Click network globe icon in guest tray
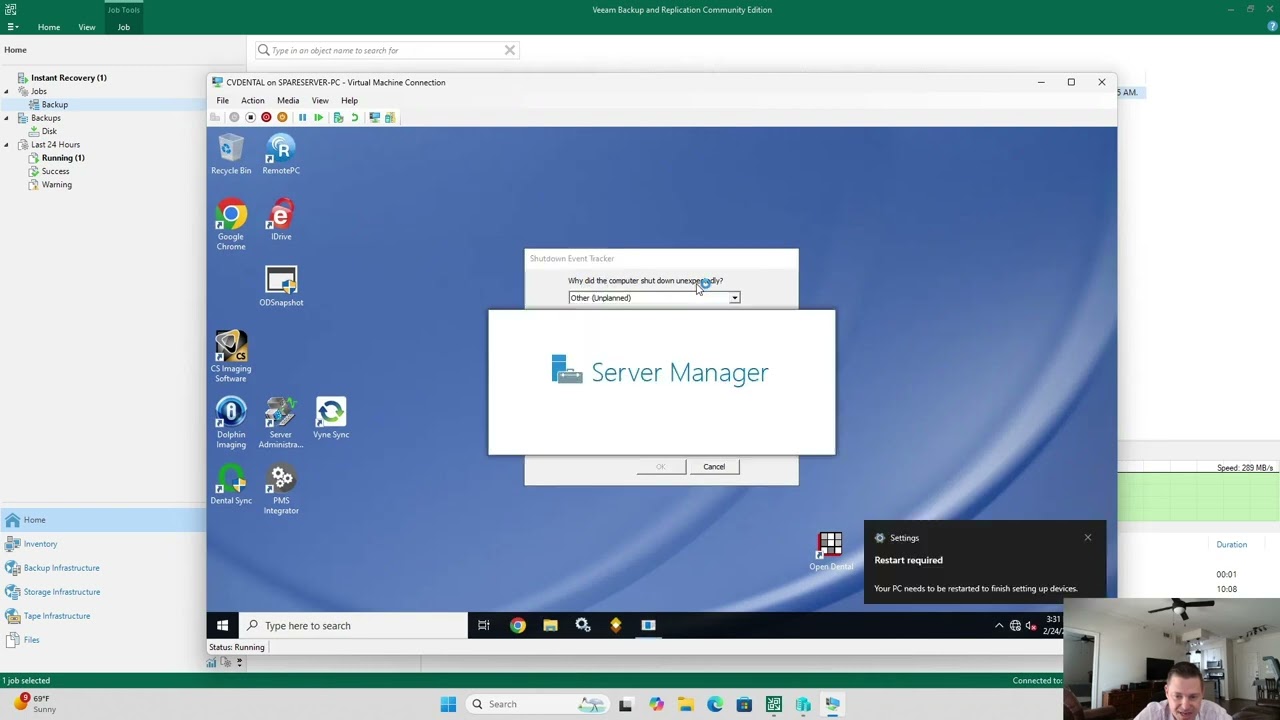Image resolution: width=1280 pixels, height=720 pixels. point(1015,626)
